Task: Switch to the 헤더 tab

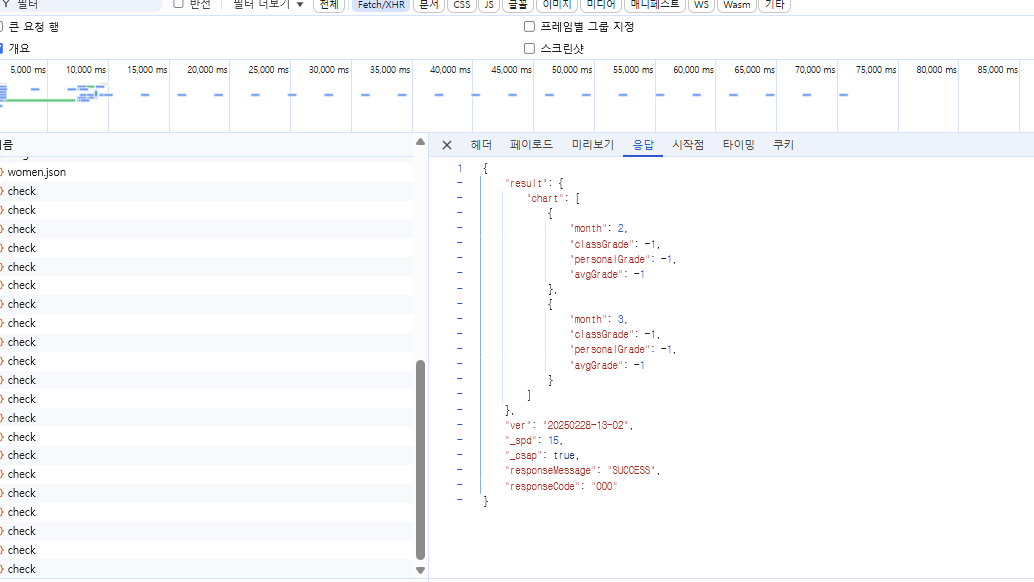Action: click(481, 145)
